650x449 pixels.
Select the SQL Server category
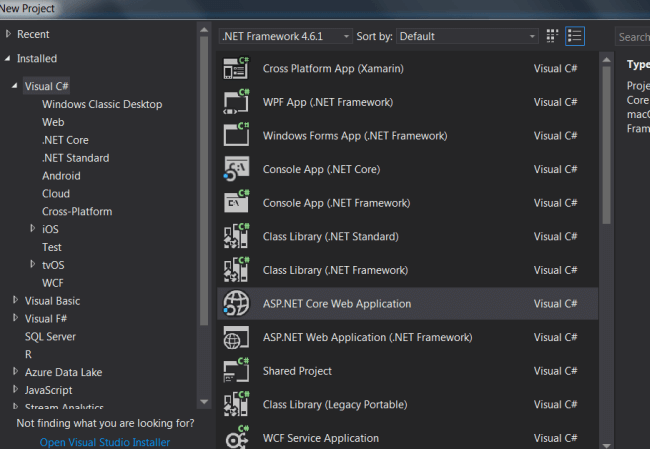50,336
